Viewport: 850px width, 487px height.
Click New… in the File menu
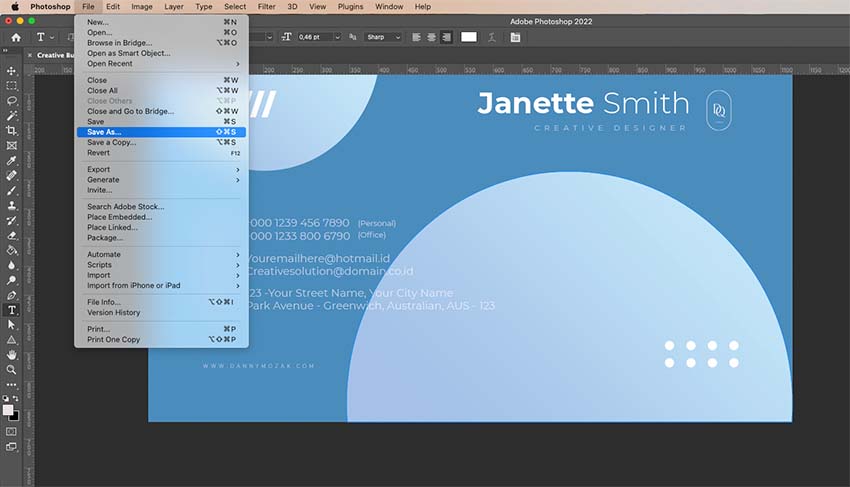[x=162, y=22]
